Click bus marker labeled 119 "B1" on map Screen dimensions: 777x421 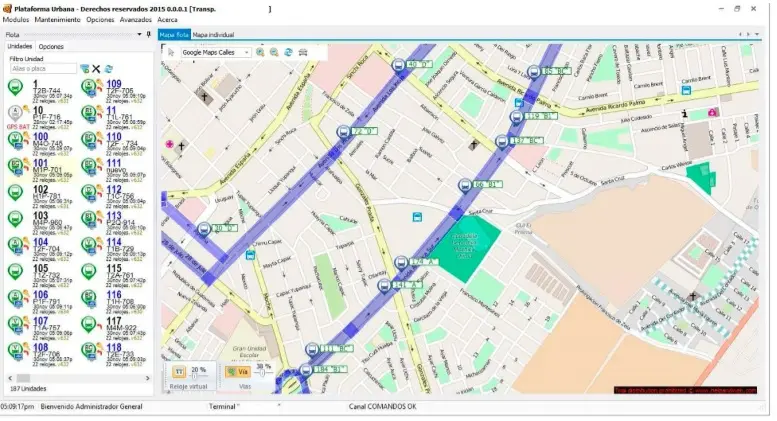click(x=516, y=117)
